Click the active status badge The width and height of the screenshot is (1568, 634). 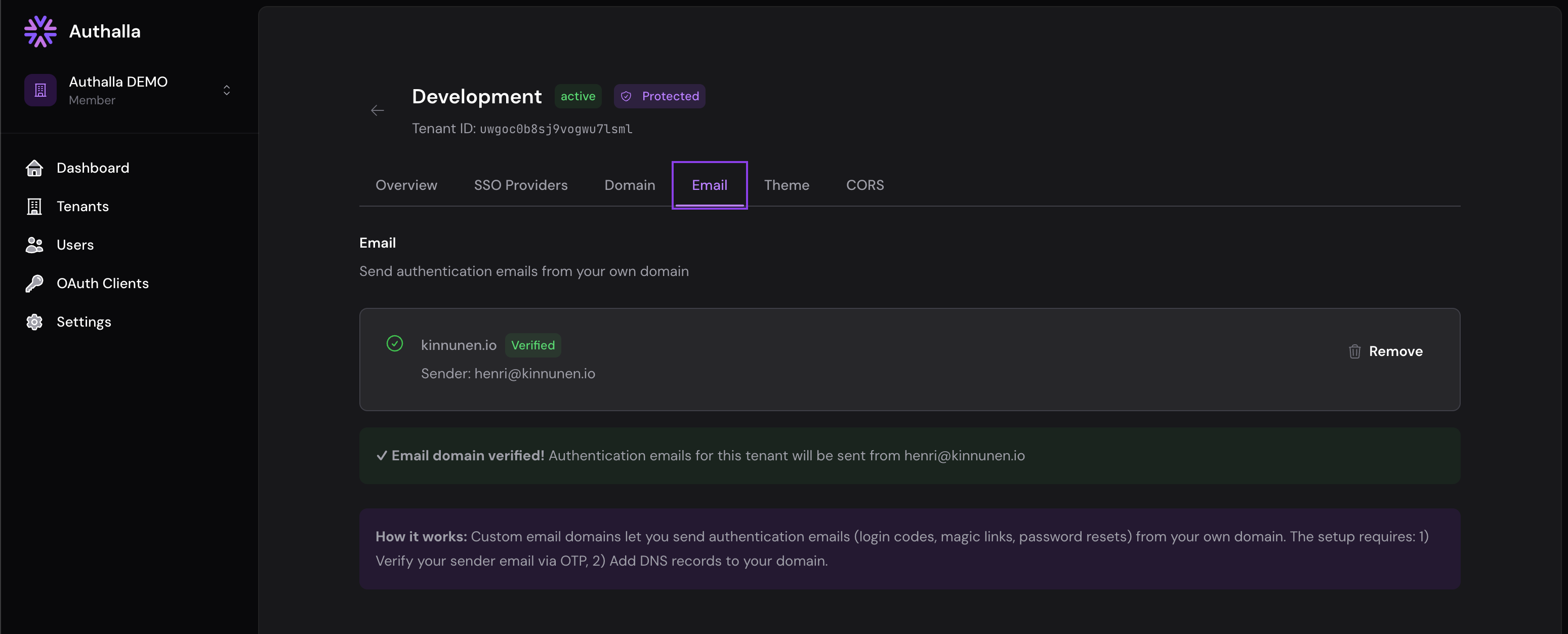pyautogui.click(x=577, y=96)
